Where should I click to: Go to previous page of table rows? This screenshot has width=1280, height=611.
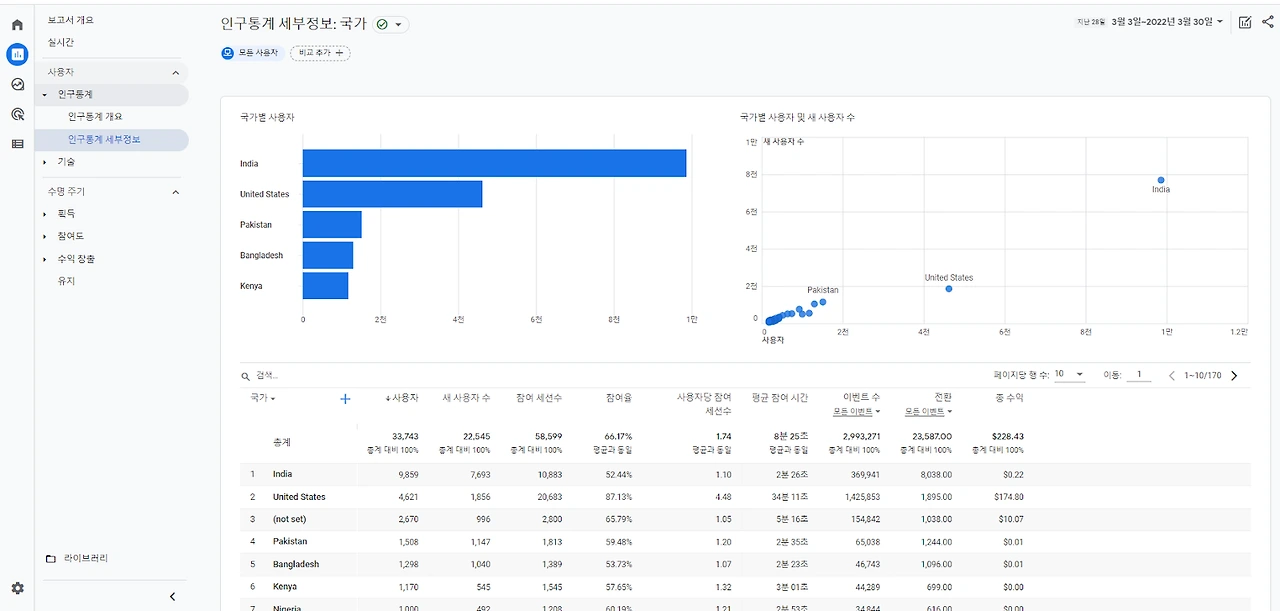coord(1172,376)
